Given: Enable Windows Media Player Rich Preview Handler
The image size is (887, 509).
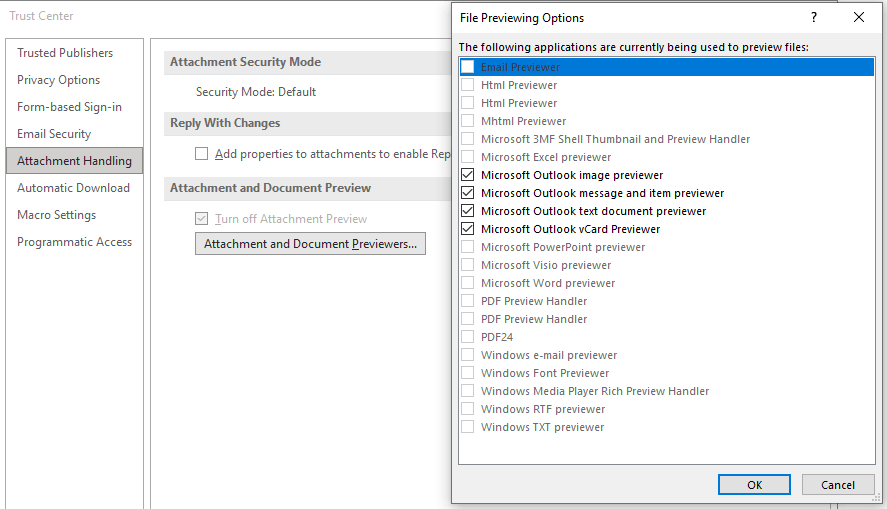Looking at the screenshot, I should coord(467,391).
